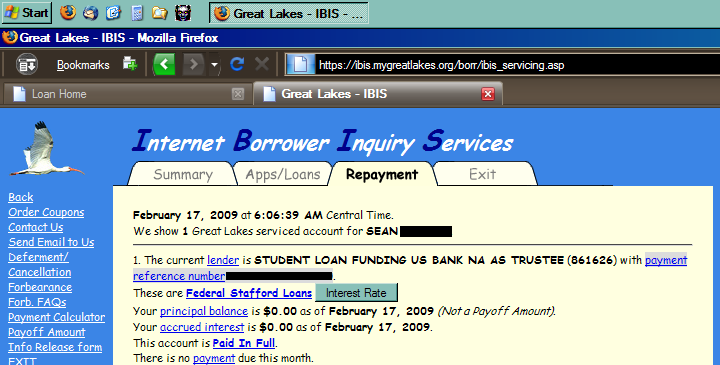Screen dimensions: 720x365
Task: Click the payment link in the last line
Action: (214, 358)
